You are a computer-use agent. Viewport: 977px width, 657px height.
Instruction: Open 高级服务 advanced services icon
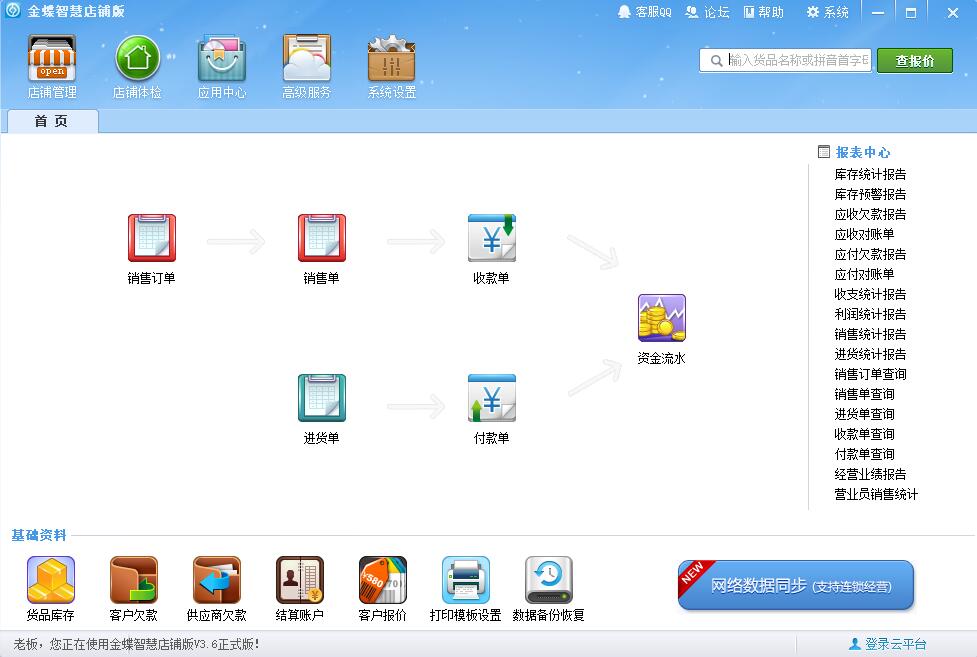click(307, 59)
